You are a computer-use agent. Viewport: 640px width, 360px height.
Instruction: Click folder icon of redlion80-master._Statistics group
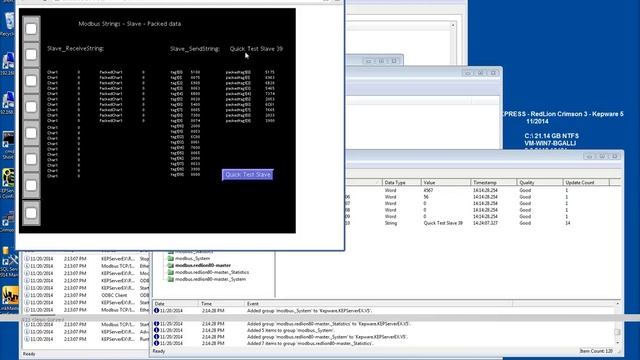click(x=171, y=272)
